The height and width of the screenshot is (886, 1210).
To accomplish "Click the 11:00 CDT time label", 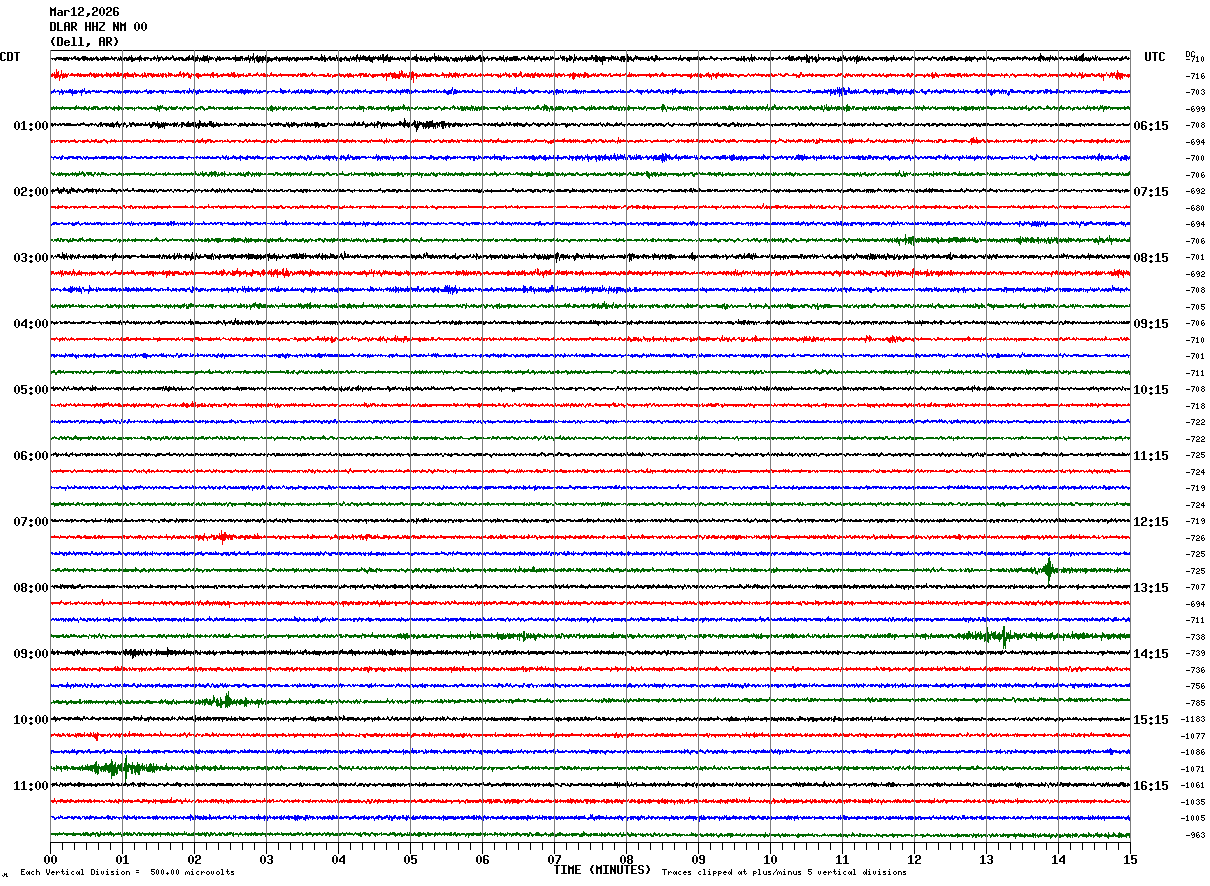I will 30,786.
